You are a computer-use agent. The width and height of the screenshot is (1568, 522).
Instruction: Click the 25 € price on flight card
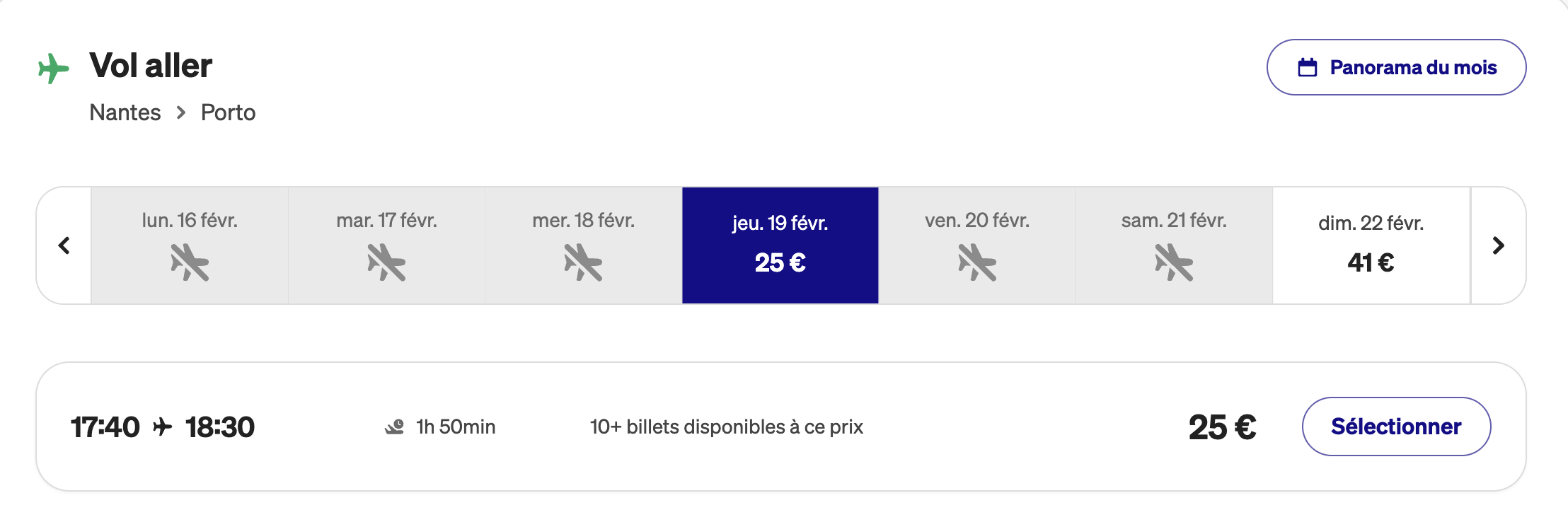click(1222, 427)
